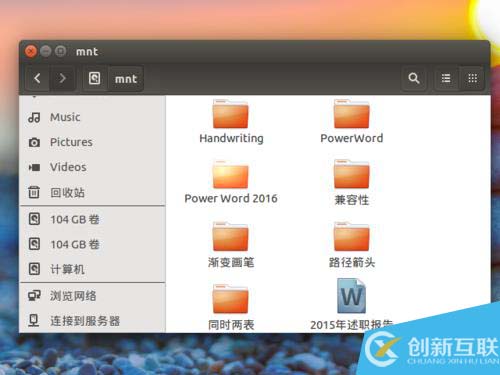
Task: Go back with the left arrow button
Action: pos(37,79)
